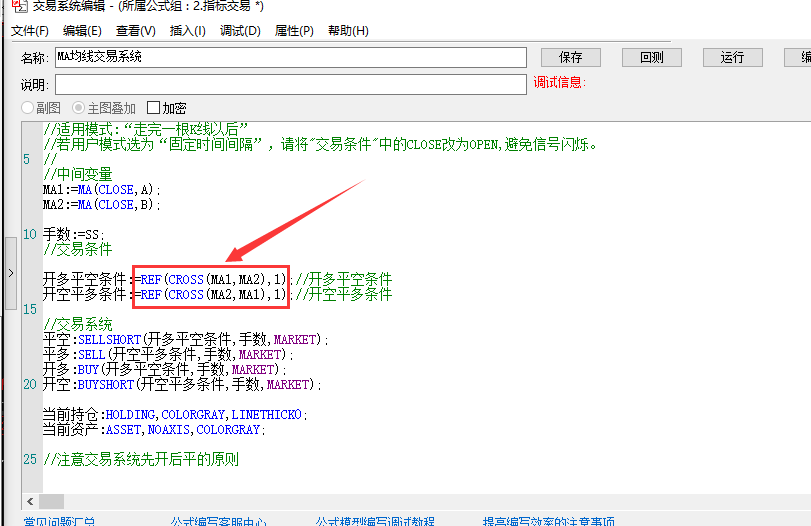811x526 pixels.
Task: Click REF(CROSS(MA1,MA2),1) expression
Action: click(x=213, y=279)
